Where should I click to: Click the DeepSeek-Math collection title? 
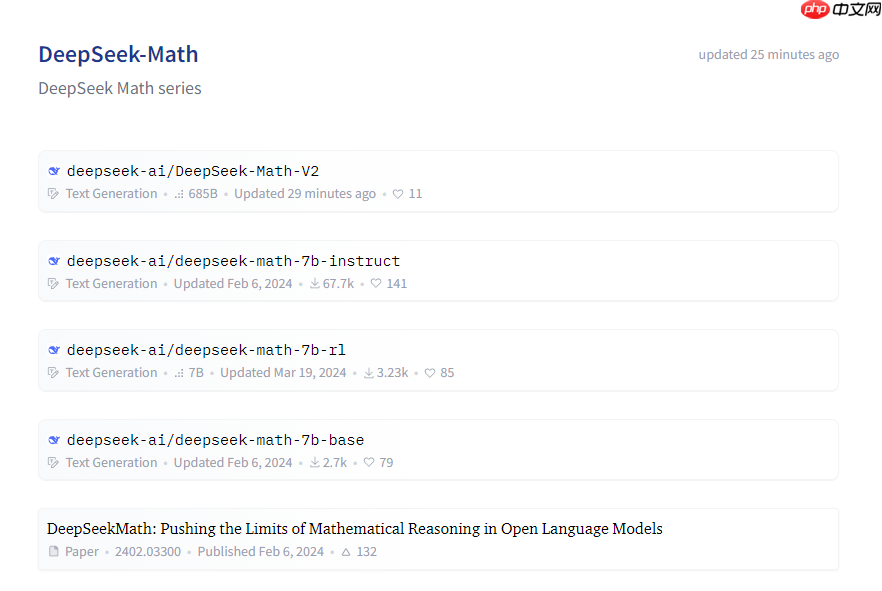pos(118,54)
